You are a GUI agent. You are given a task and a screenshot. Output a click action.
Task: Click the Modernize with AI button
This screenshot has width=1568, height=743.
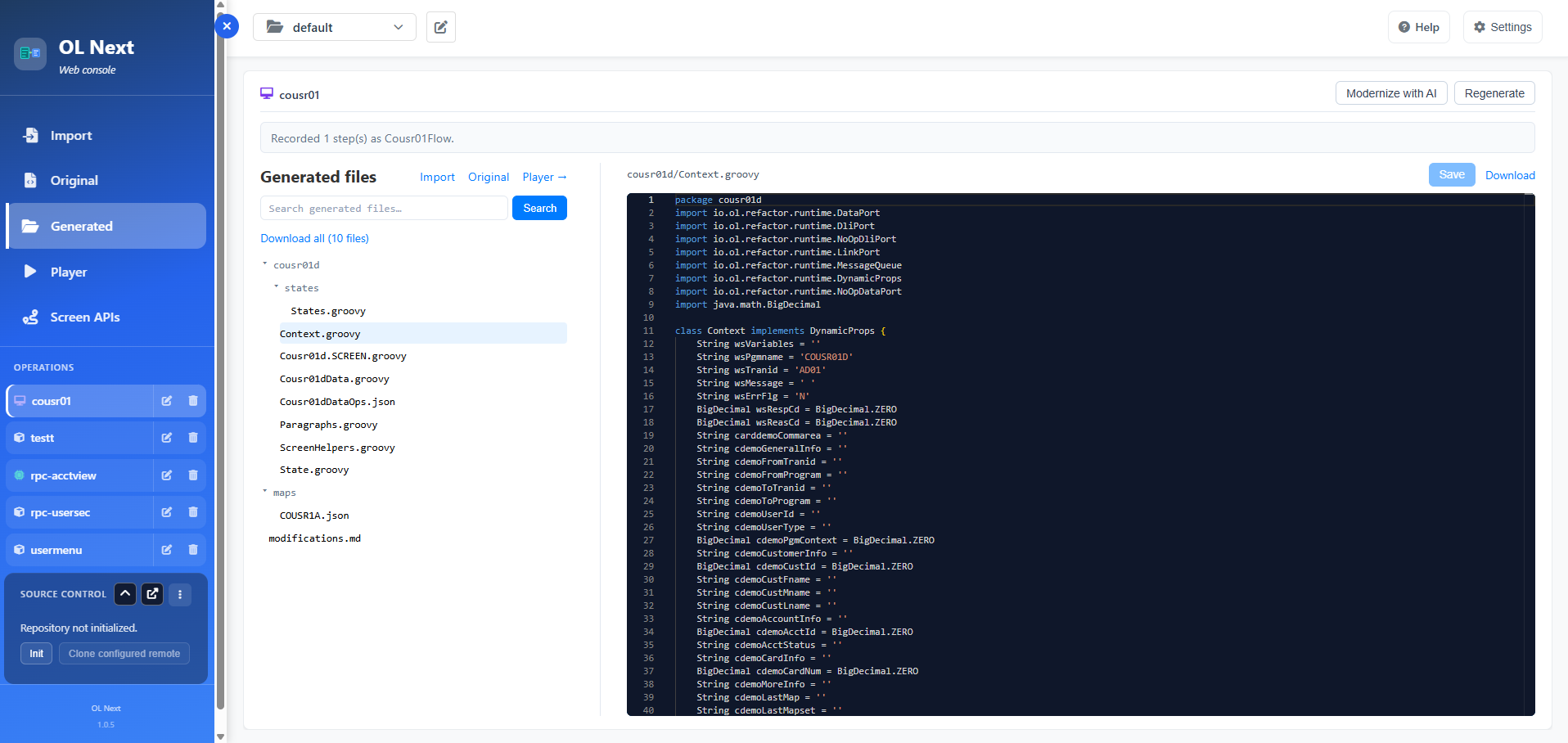coord(1391,93)
